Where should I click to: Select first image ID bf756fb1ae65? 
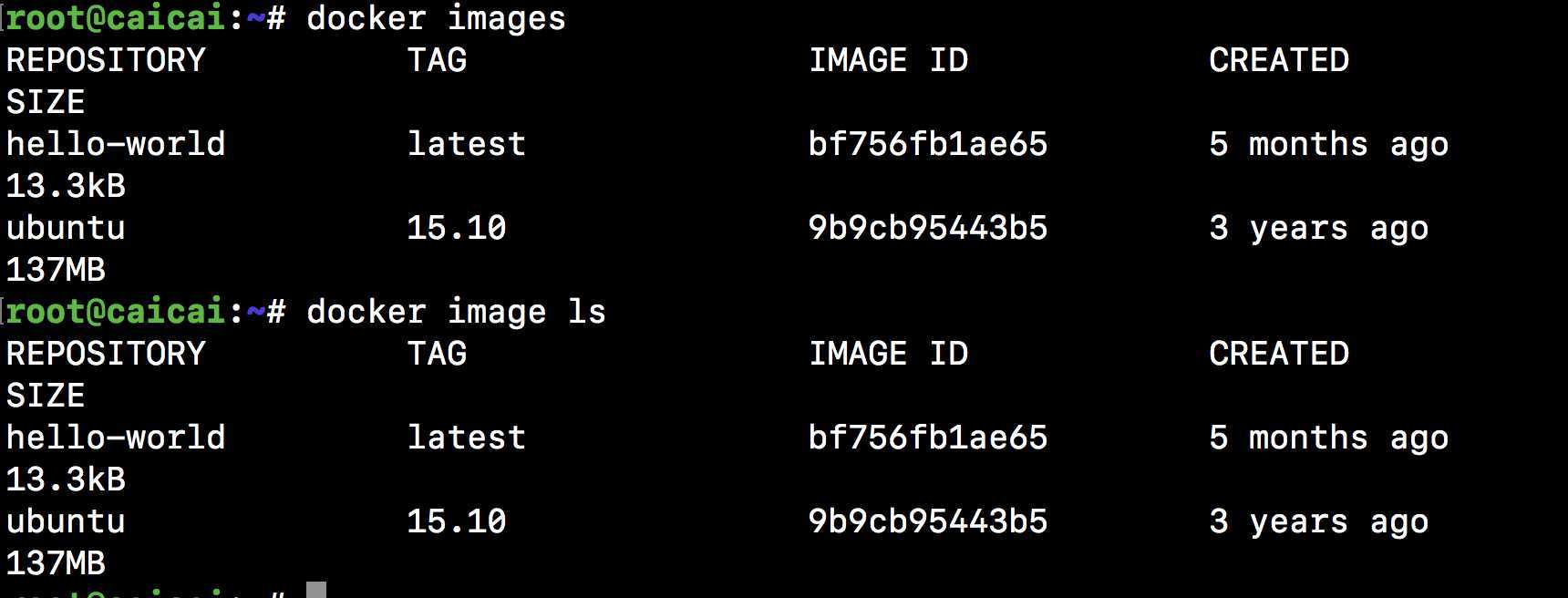928,144
